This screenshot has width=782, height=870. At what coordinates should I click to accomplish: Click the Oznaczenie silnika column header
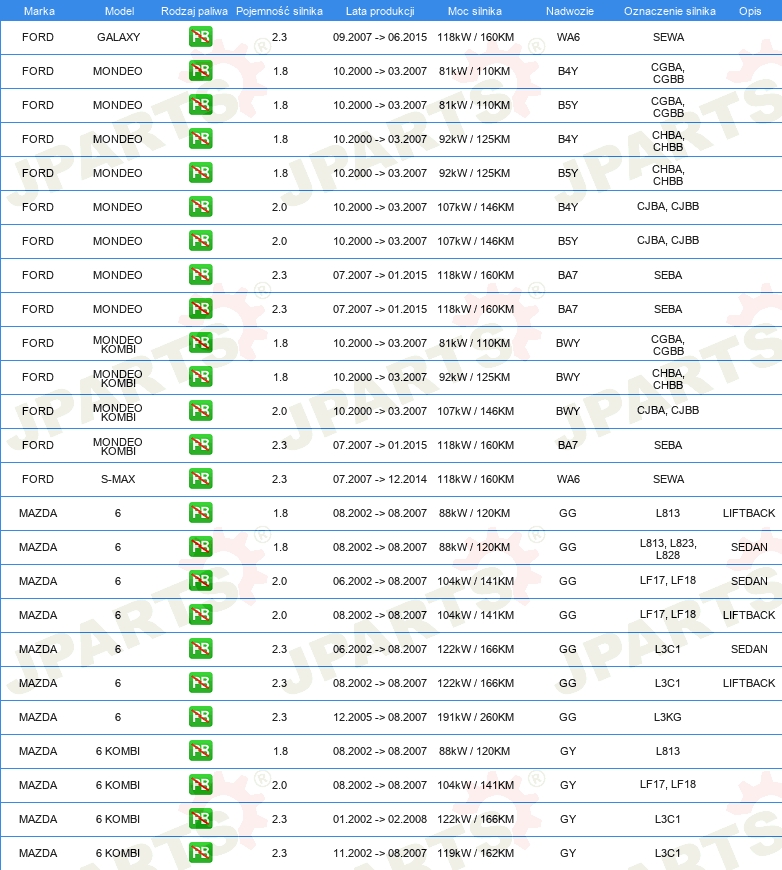pyautogui.click(x=669, y=11)
